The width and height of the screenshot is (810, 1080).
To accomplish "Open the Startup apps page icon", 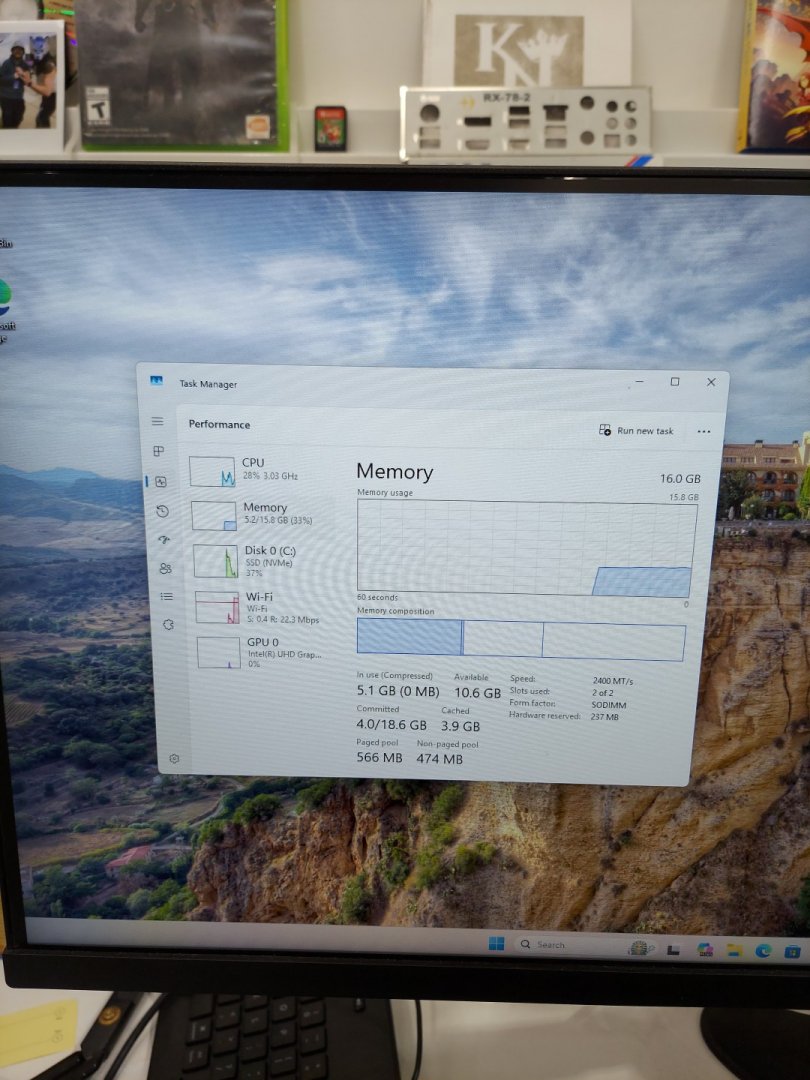I will pyautogui.click(x=164, y=540).
